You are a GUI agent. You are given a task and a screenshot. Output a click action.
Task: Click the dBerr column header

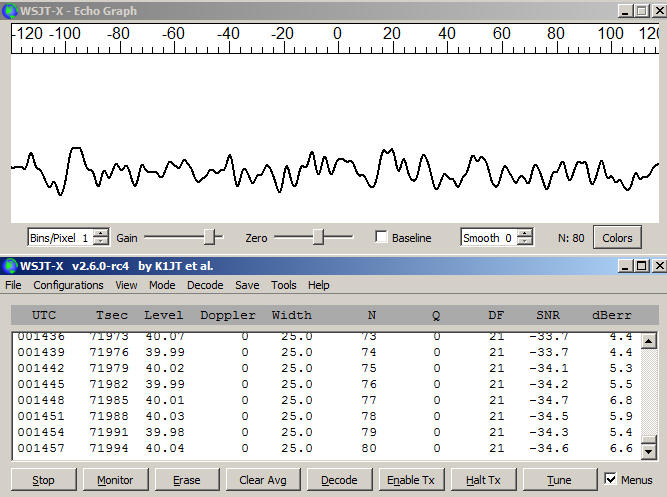(x=612, y=315)
